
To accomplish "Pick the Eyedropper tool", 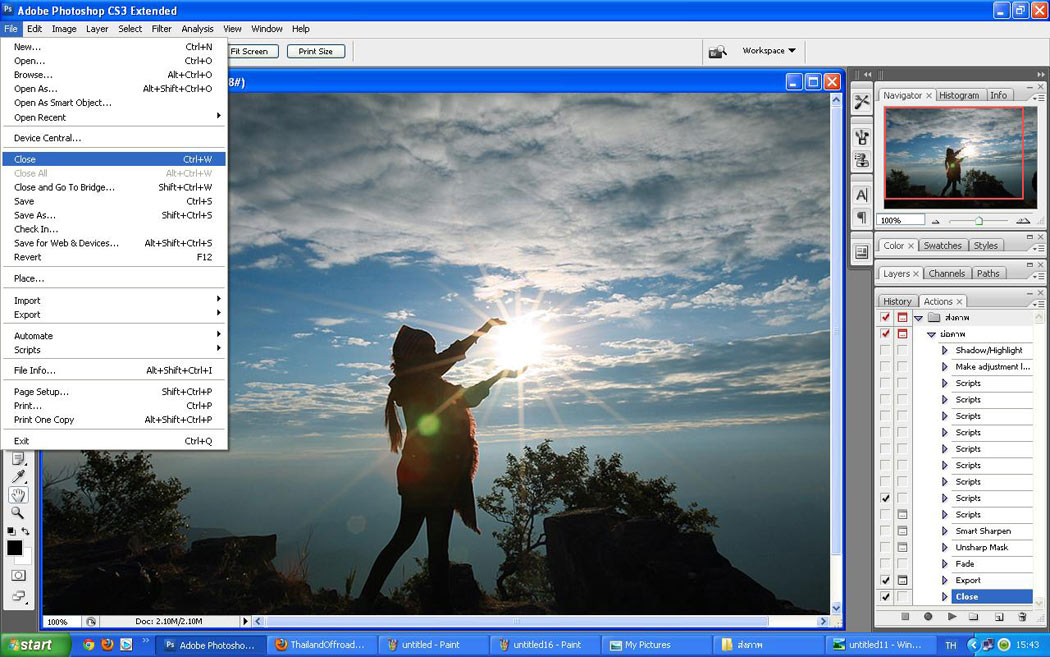I will pyautogui.click(x=18, y=477).
